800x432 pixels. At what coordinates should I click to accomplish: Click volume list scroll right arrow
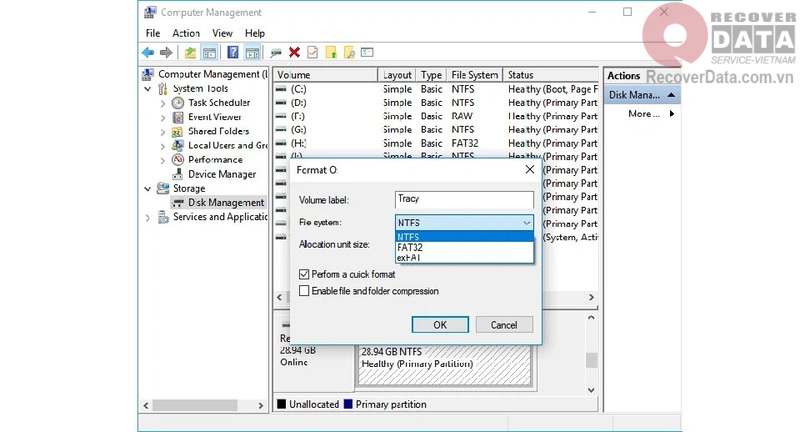pos(591,297)
